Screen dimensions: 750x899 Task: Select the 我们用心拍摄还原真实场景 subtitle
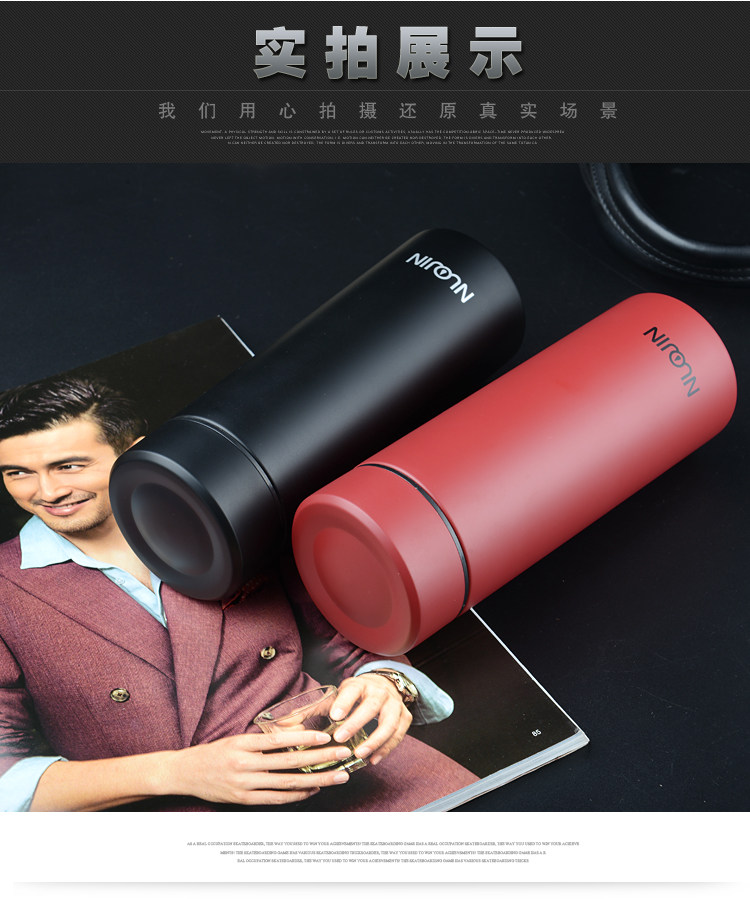(x=388, y=111)
